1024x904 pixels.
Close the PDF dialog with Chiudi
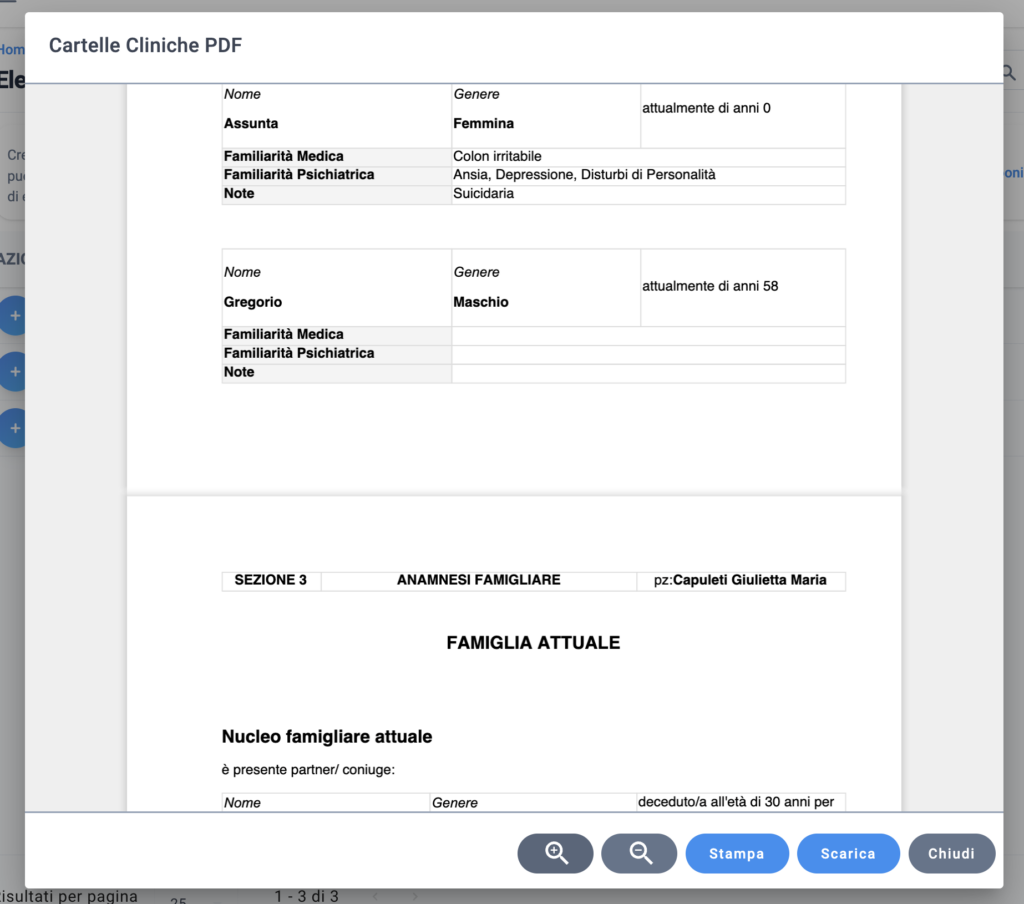tap(952, 853)
